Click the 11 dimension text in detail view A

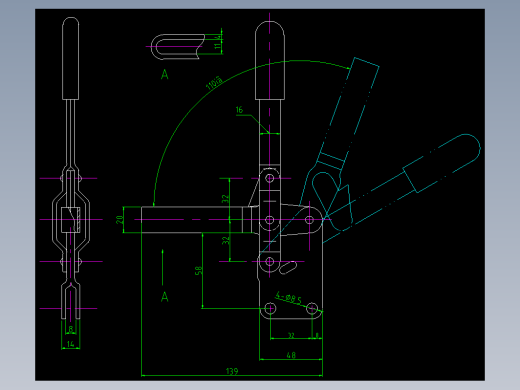[x=218, y=46]
